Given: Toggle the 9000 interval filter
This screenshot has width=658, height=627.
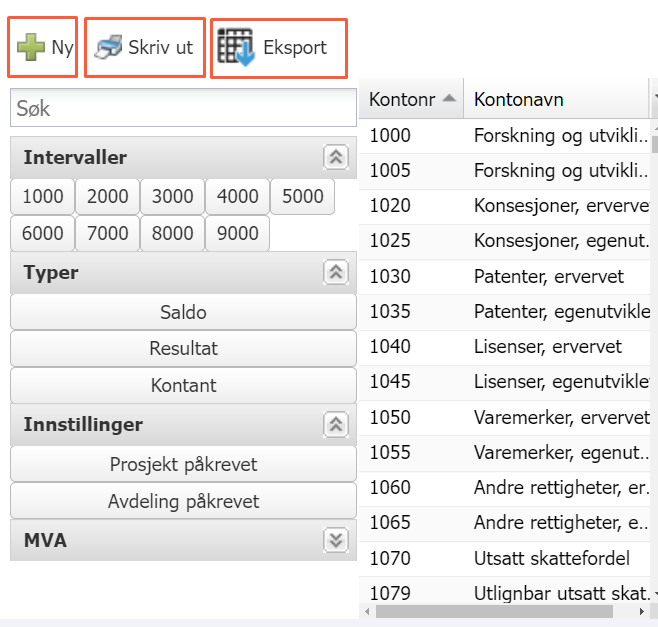Looking at the screenshot, I should (237, 233).
